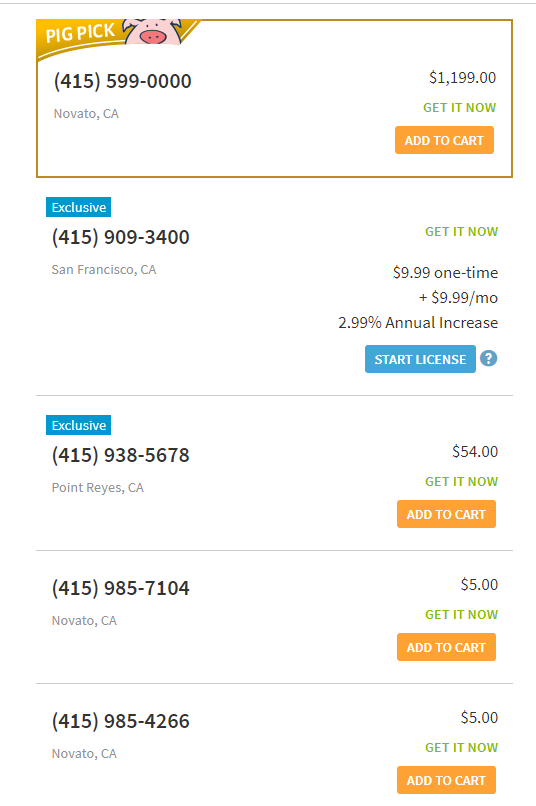Viewport: 536px width, 806px height.
Task: Add (415) 599-0000 to cart
Action: pyautogui.click(x=444, y=140)
